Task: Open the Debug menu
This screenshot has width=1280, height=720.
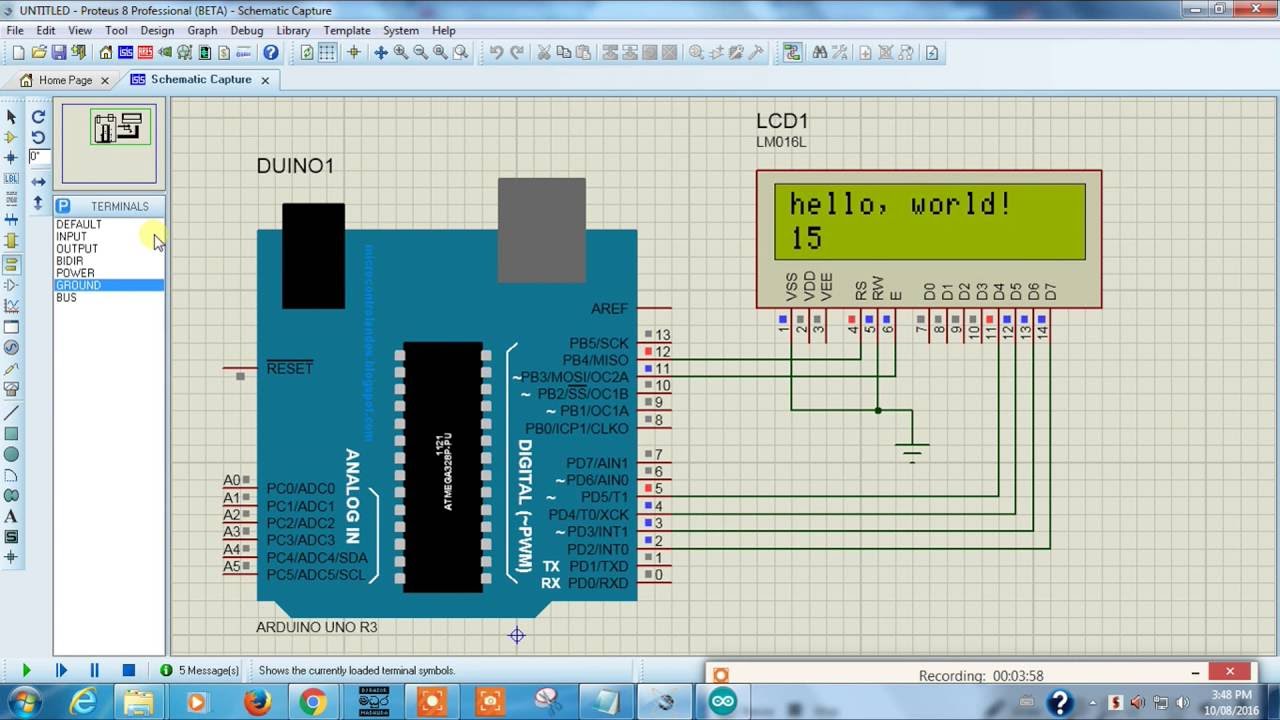Action: pyautogui.click(x=246, y=31)
